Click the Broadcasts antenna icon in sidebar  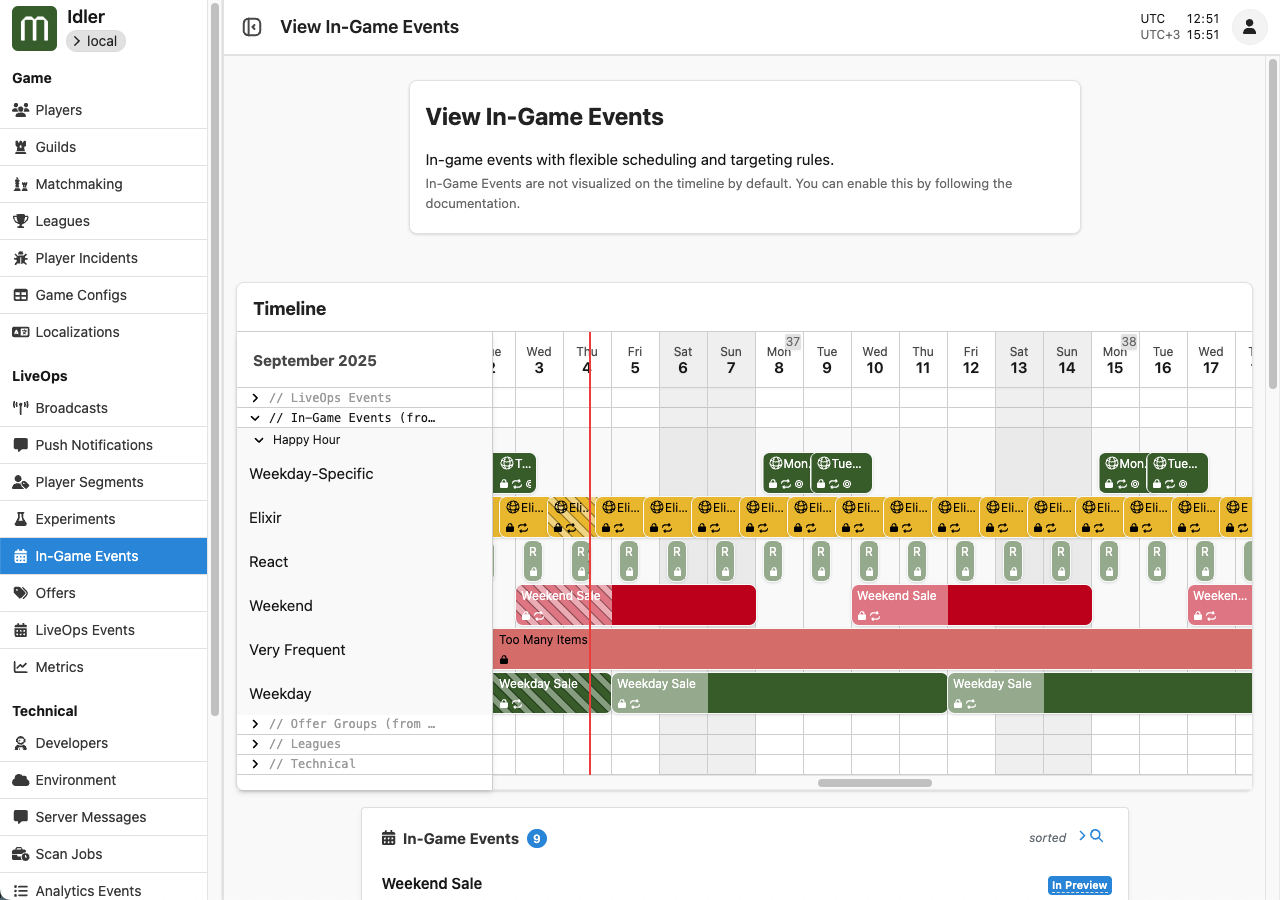20,408
